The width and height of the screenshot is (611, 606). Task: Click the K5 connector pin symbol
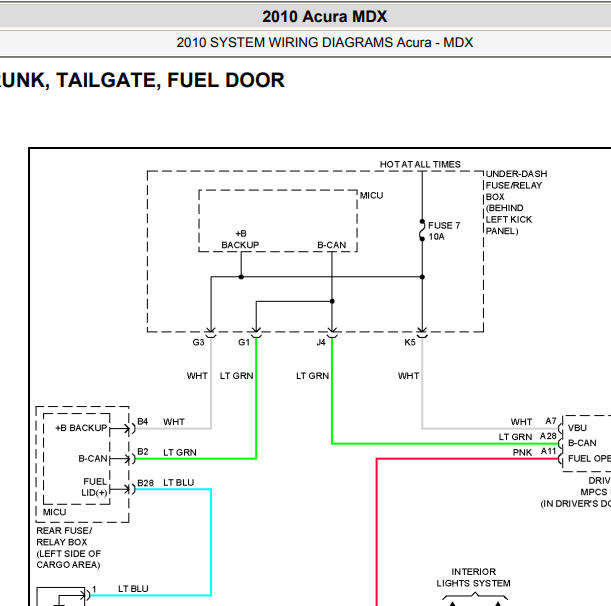coord(422,333)
